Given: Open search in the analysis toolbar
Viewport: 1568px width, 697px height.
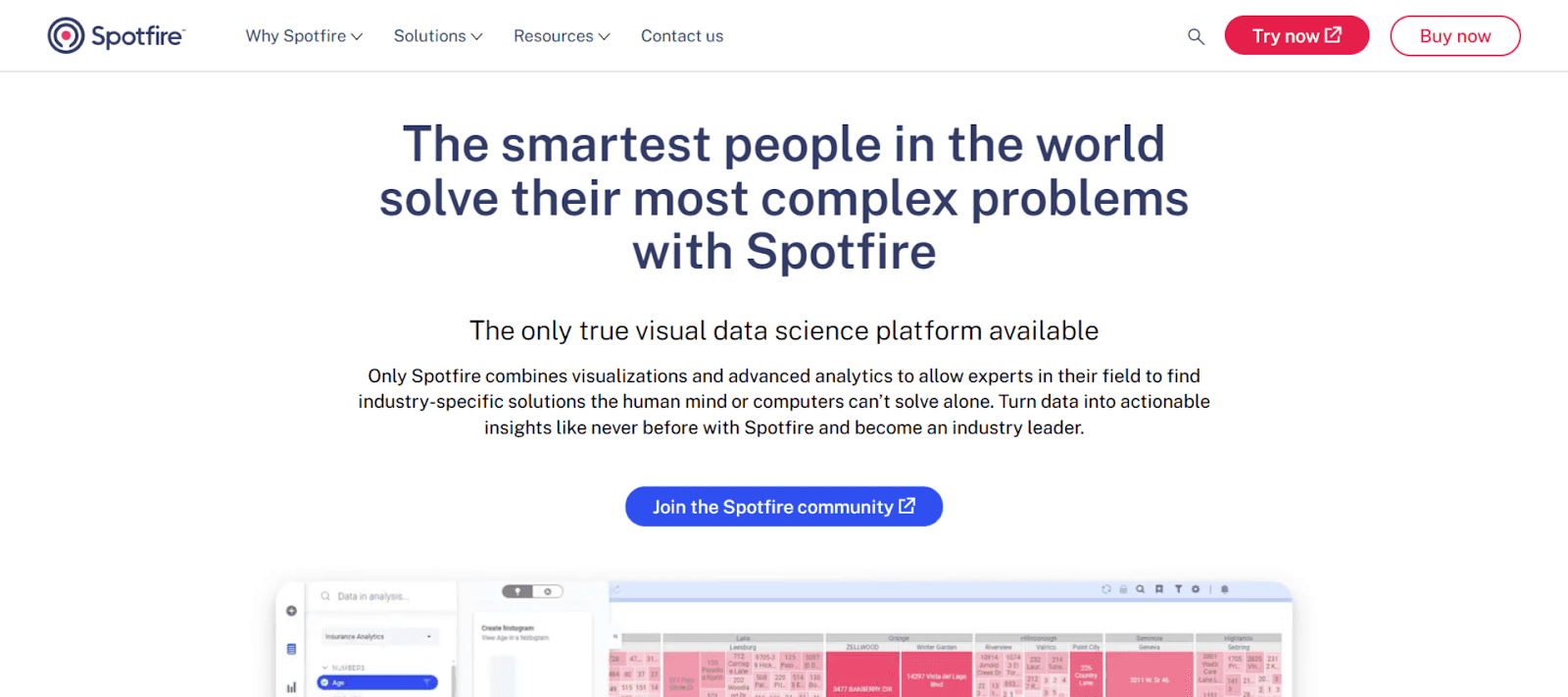Looking at the screenshot, I should [1140, 589].
